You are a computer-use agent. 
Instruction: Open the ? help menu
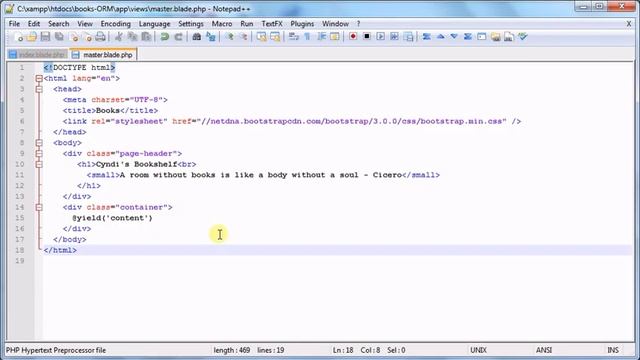click(x=358, y=24)
